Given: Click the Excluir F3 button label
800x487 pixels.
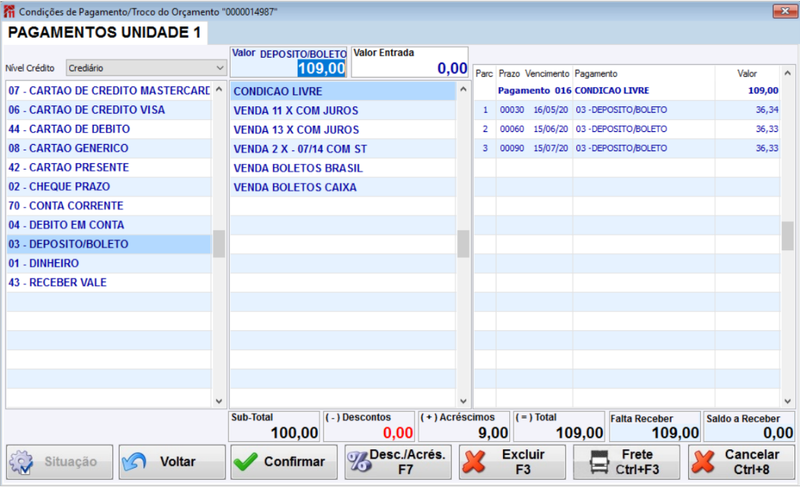Looking at the screenshot, I should (x=523, y=462).
